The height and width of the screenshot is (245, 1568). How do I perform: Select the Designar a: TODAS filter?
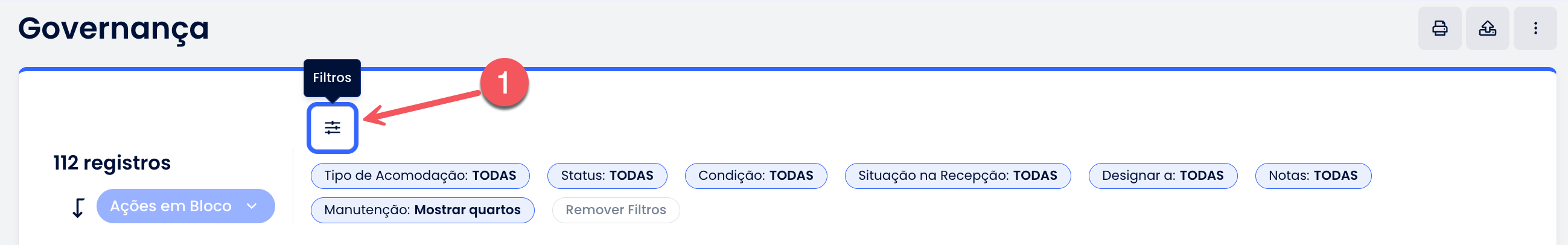(1162, 176)
